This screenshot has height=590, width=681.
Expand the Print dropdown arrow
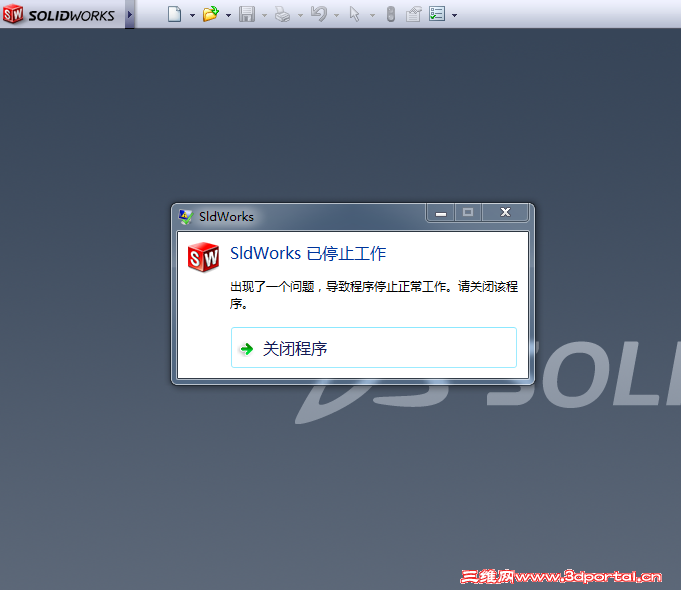click(x=301, y=15)
